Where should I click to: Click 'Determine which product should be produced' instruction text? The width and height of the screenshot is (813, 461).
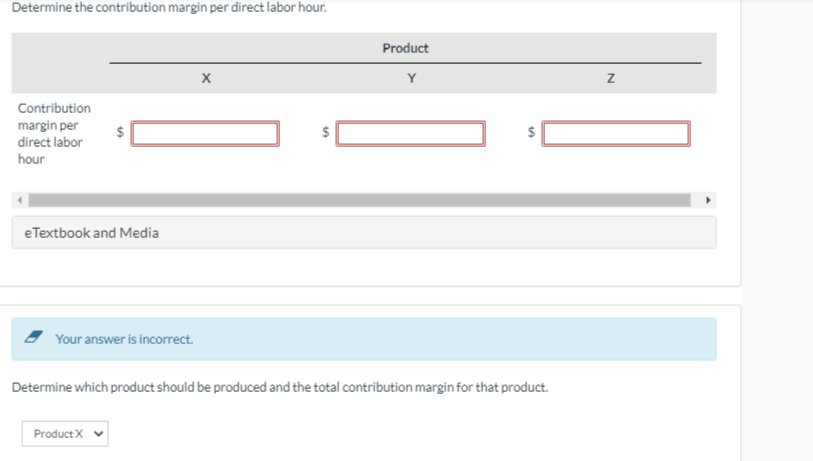click(280, 387)
